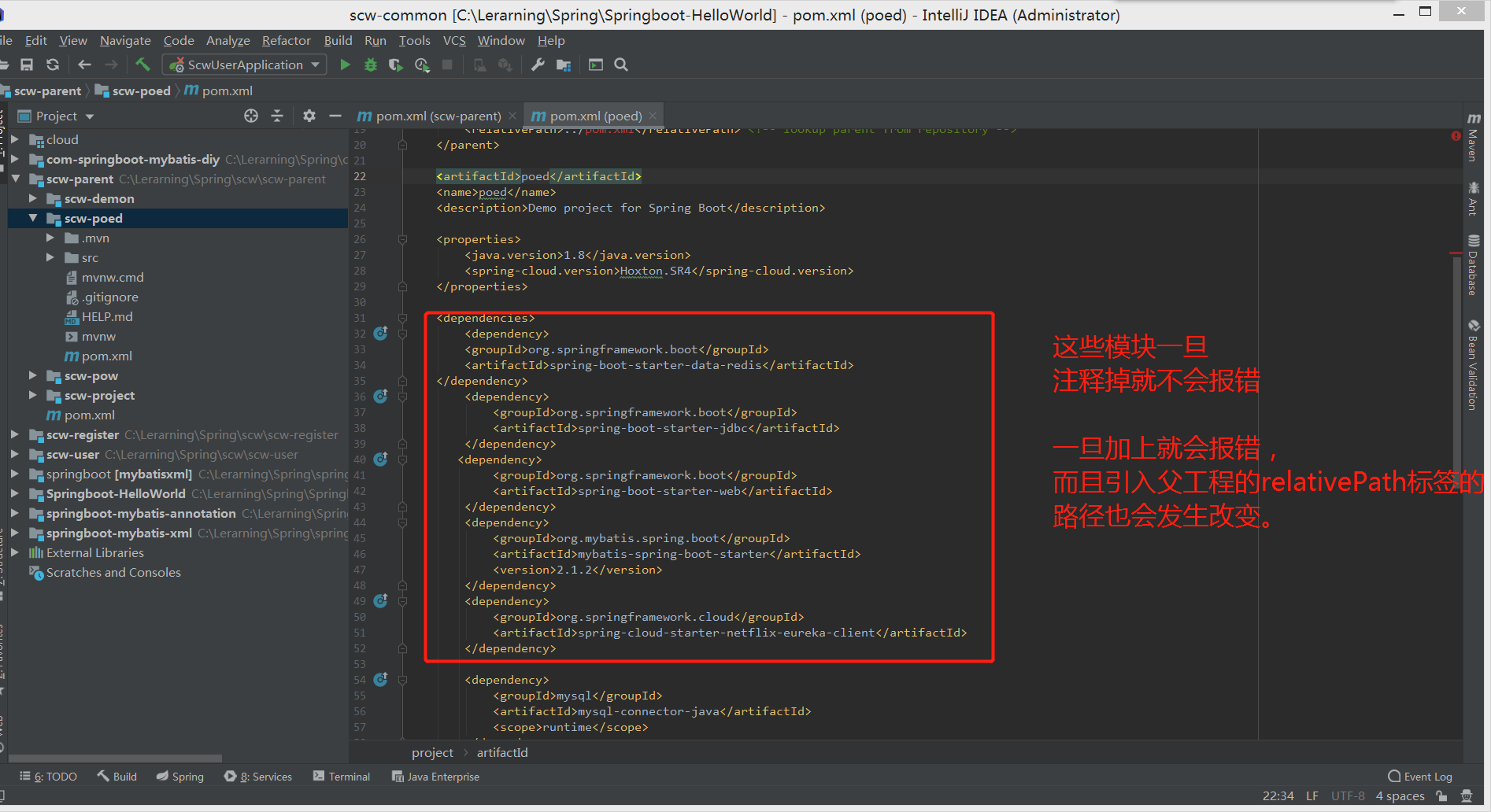Screen dimensions: 1491x812
Task: Click the 4 spaces indent setting
Action: tap(1400, 796)
